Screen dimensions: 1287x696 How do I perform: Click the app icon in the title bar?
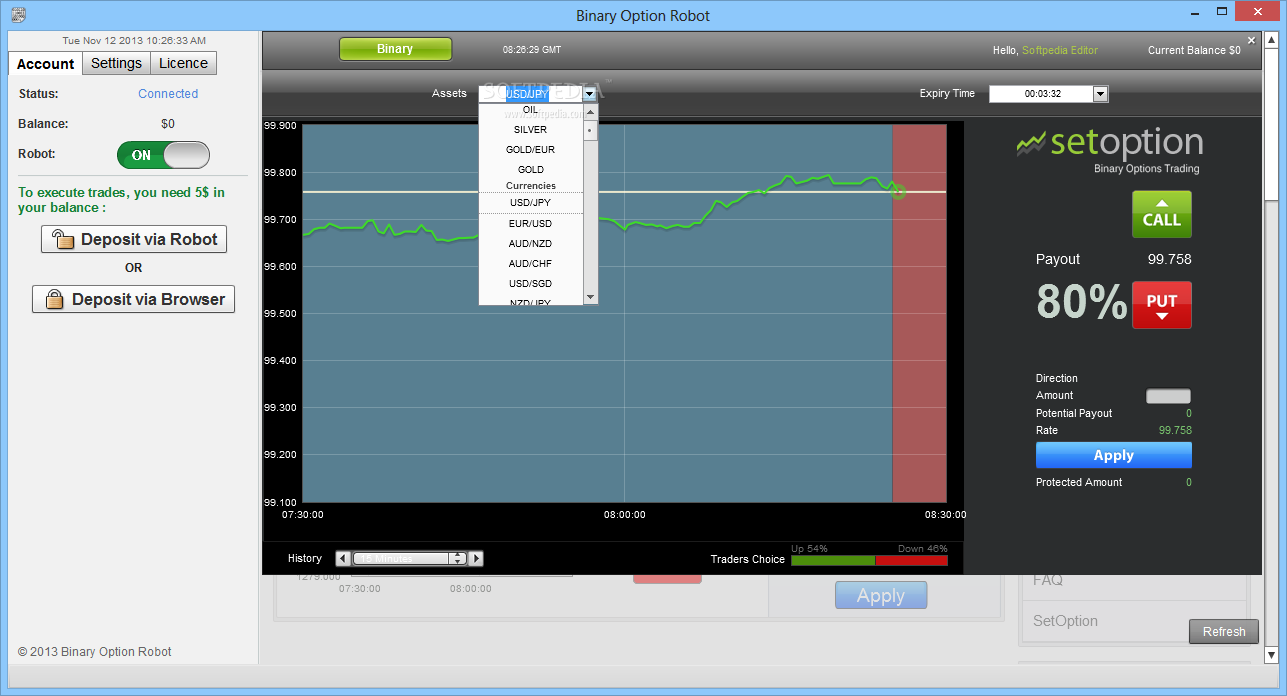(18, 15)
